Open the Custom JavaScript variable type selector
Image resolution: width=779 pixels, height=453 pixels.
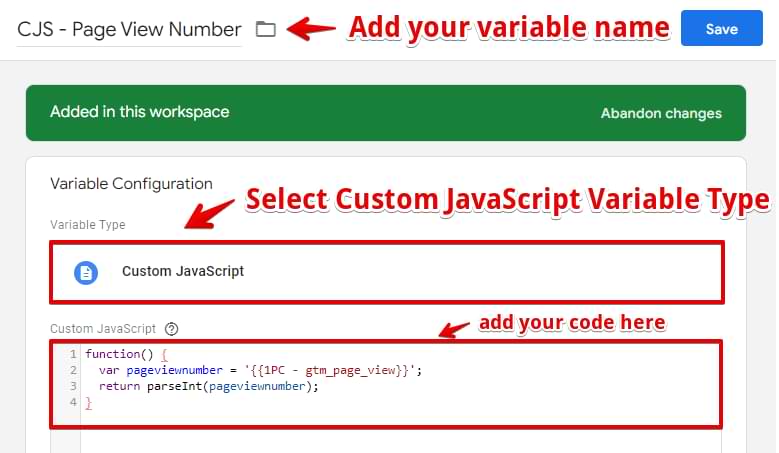pos(387,272)
